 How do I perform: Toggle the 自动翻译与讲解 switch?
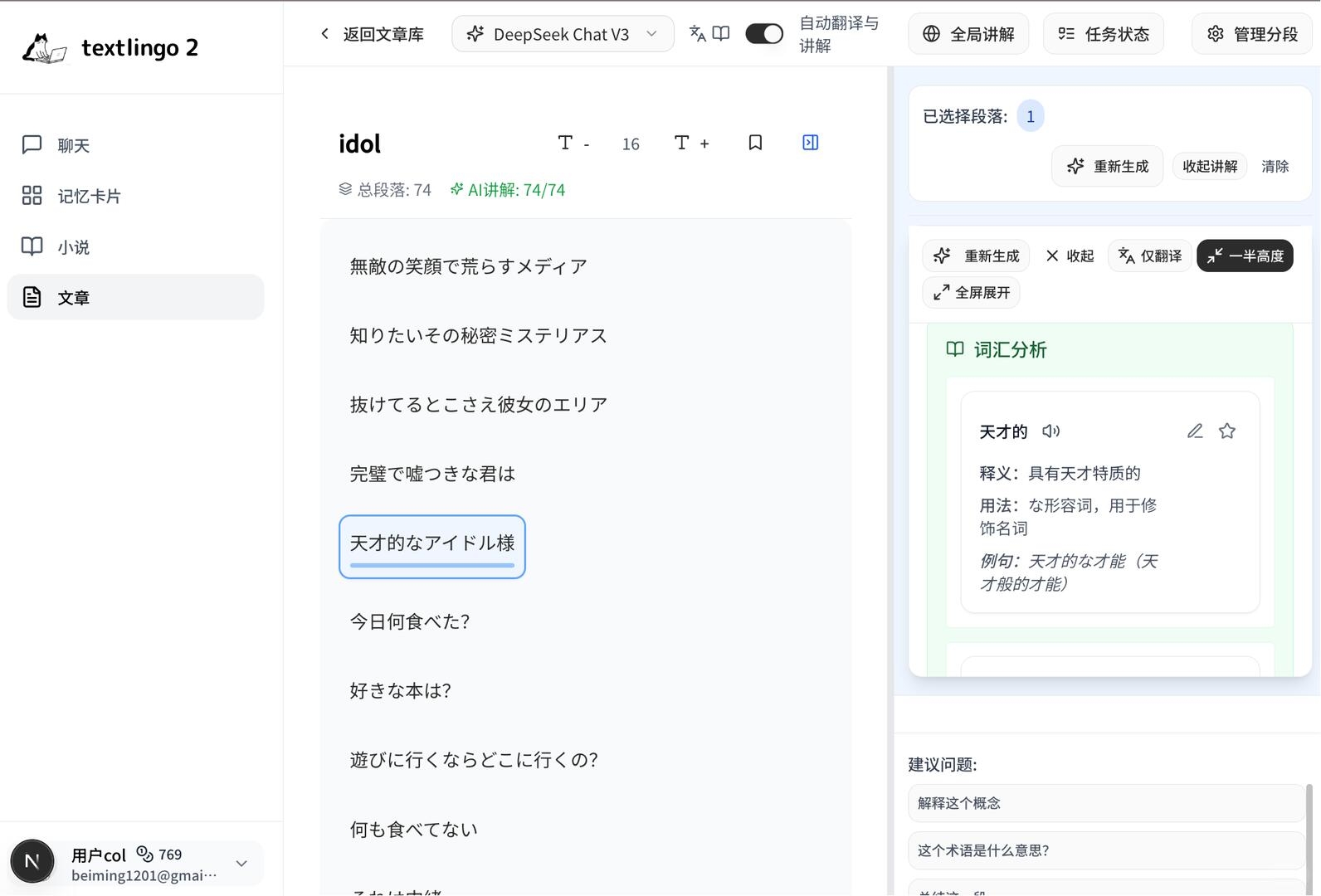(x=764, y=34)
